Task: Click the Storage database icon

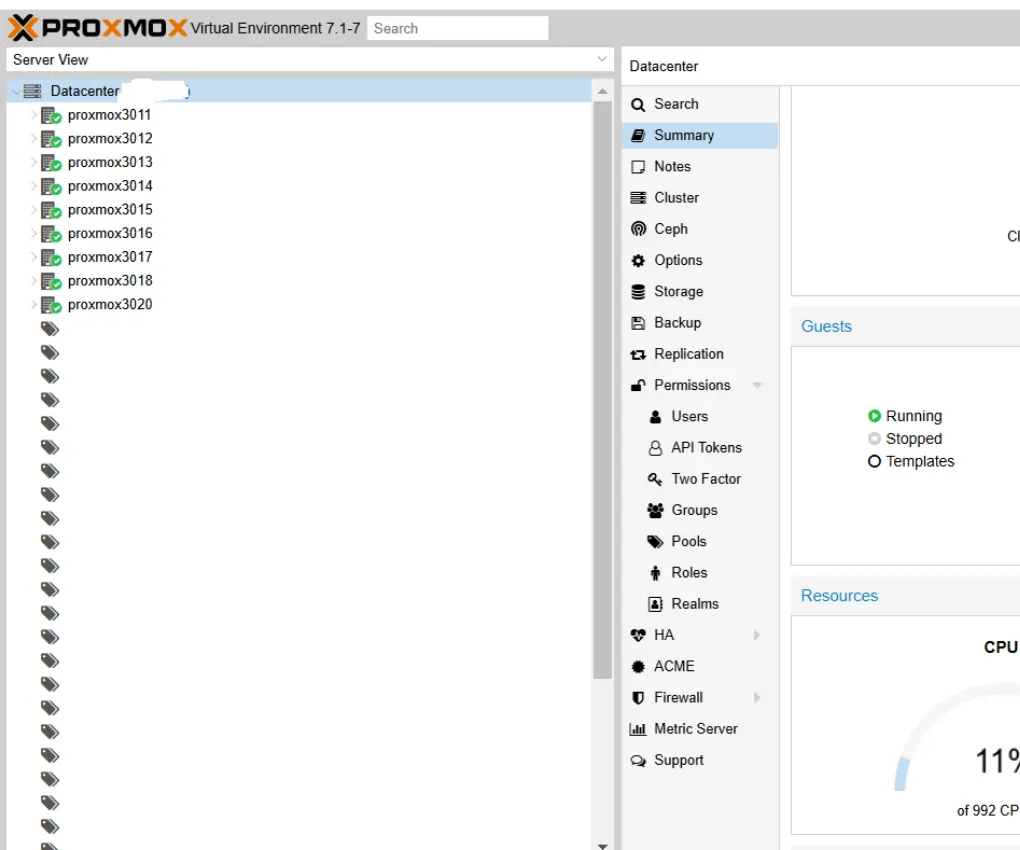Action: click(638, 291)
